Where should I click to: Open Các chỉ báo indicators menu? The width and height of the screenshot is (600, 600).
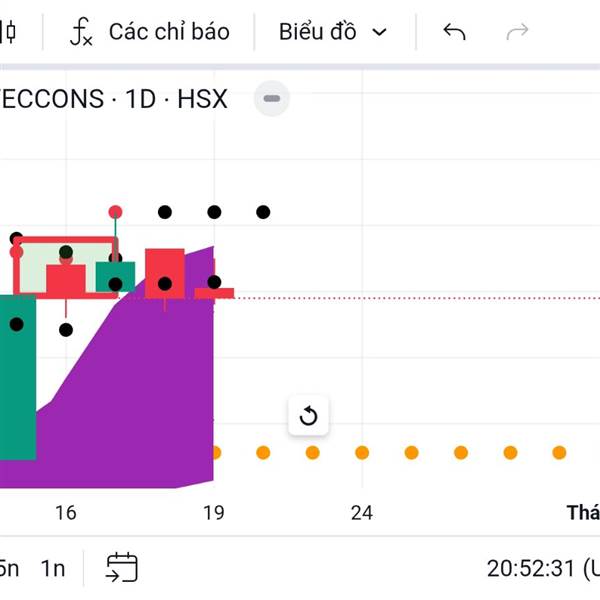pyautogui.click(x=169, y=32)
